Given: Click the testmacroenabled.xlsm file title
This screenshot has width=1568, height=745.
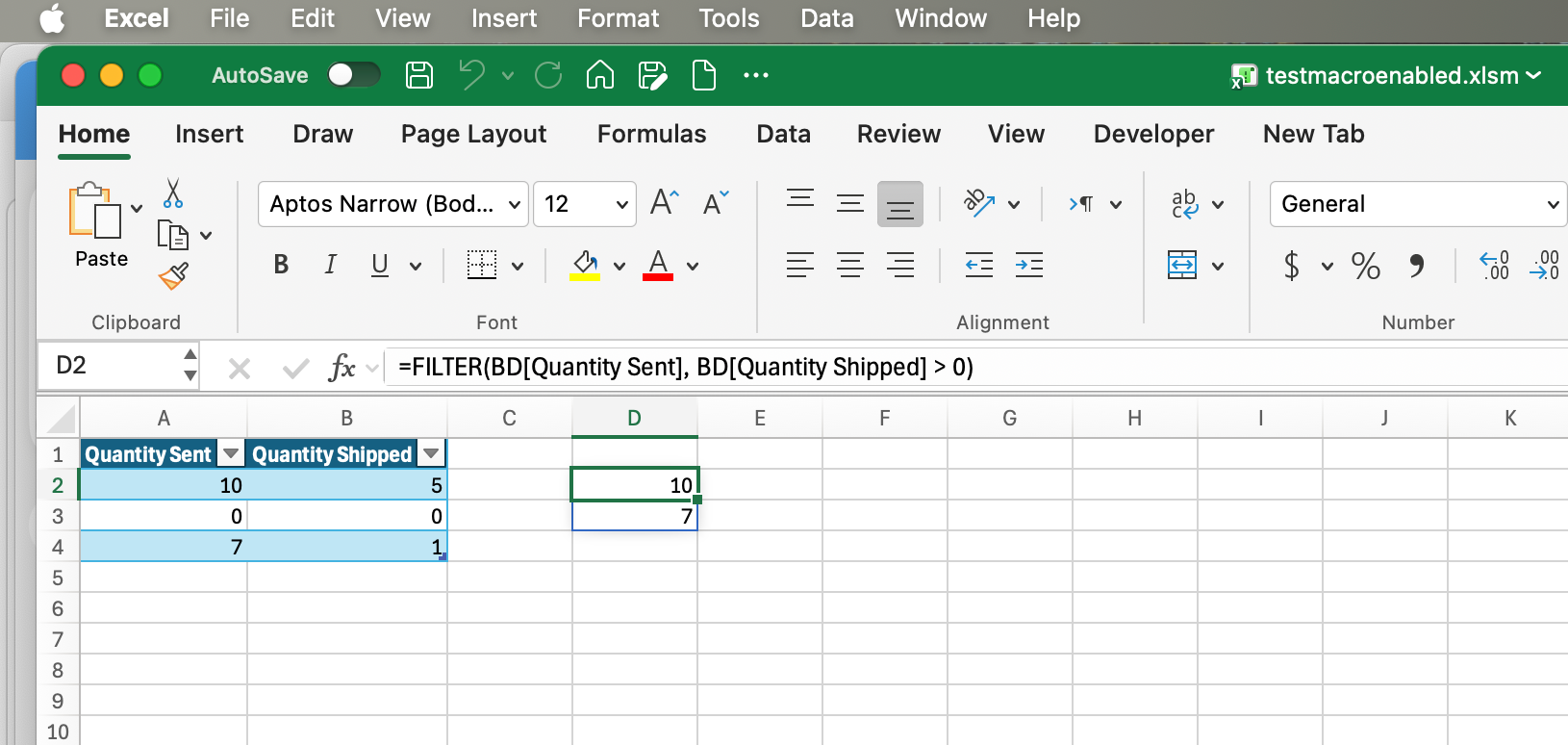Looking at the screenshot, I should [x=1391, y=75].
